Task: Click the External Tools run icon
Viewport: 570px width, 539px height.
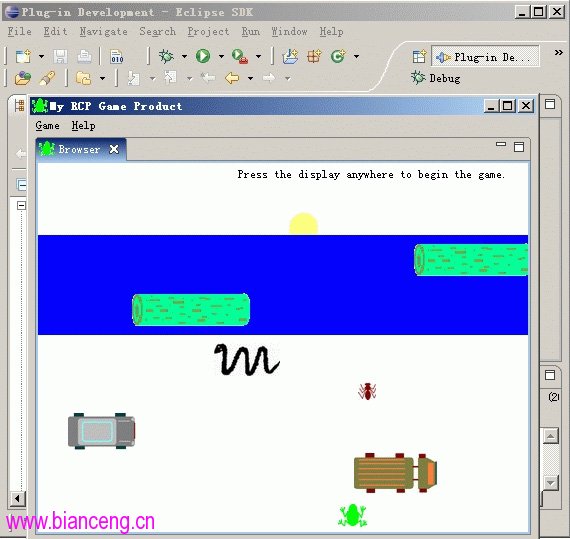Action: tap(240, 56)
